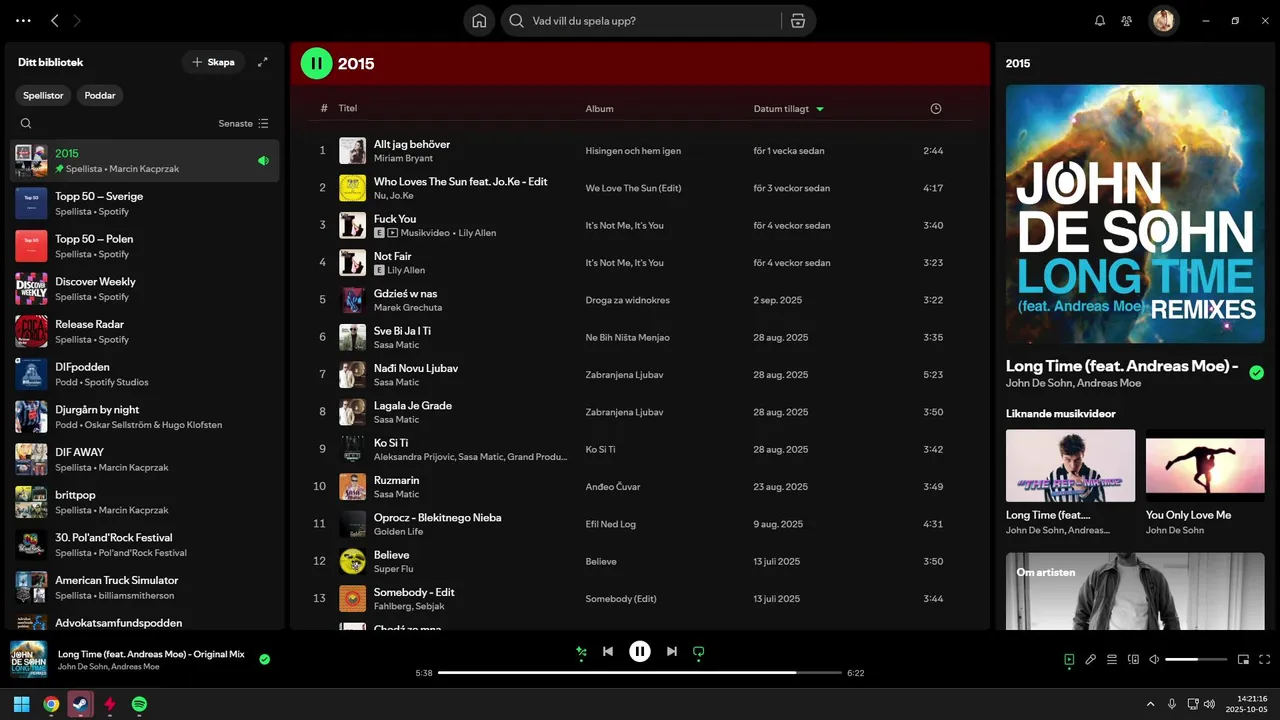Toggle smart shuffle button
Screen dimensions: 1280x720
[x=581, y=652]
